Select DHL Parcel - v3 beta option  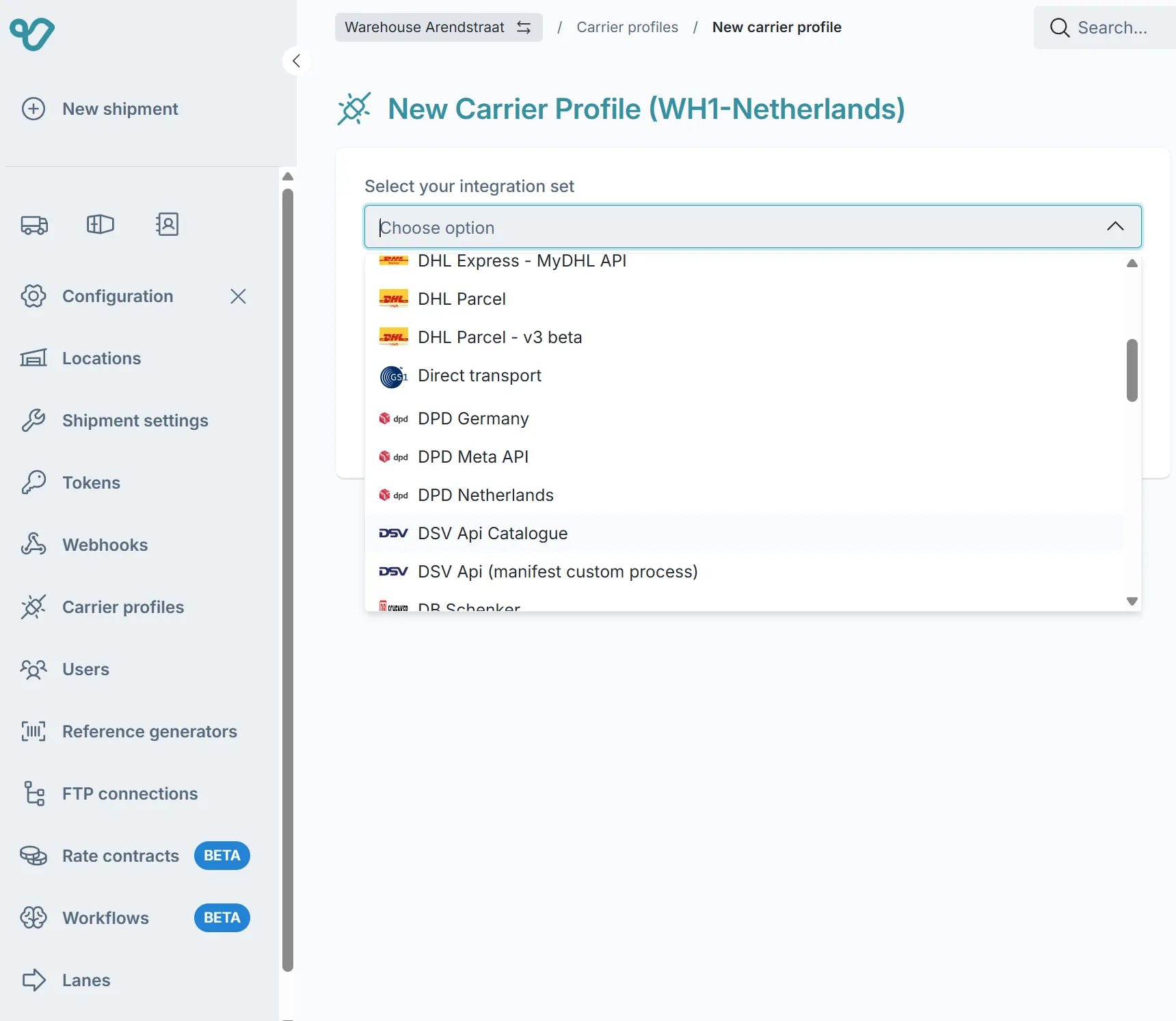click(x=745, y=337)
